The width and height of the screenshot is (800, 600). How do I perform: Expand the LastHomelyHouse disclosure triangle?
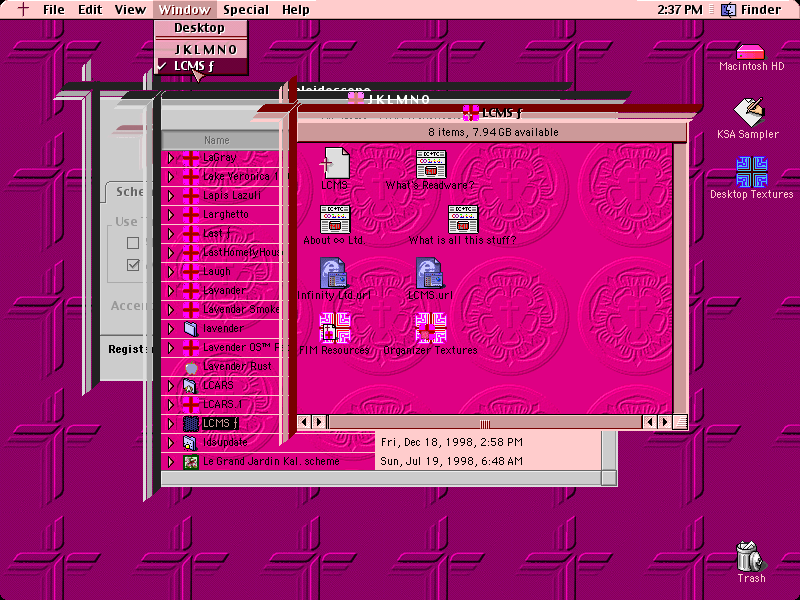tap(171, 253)
